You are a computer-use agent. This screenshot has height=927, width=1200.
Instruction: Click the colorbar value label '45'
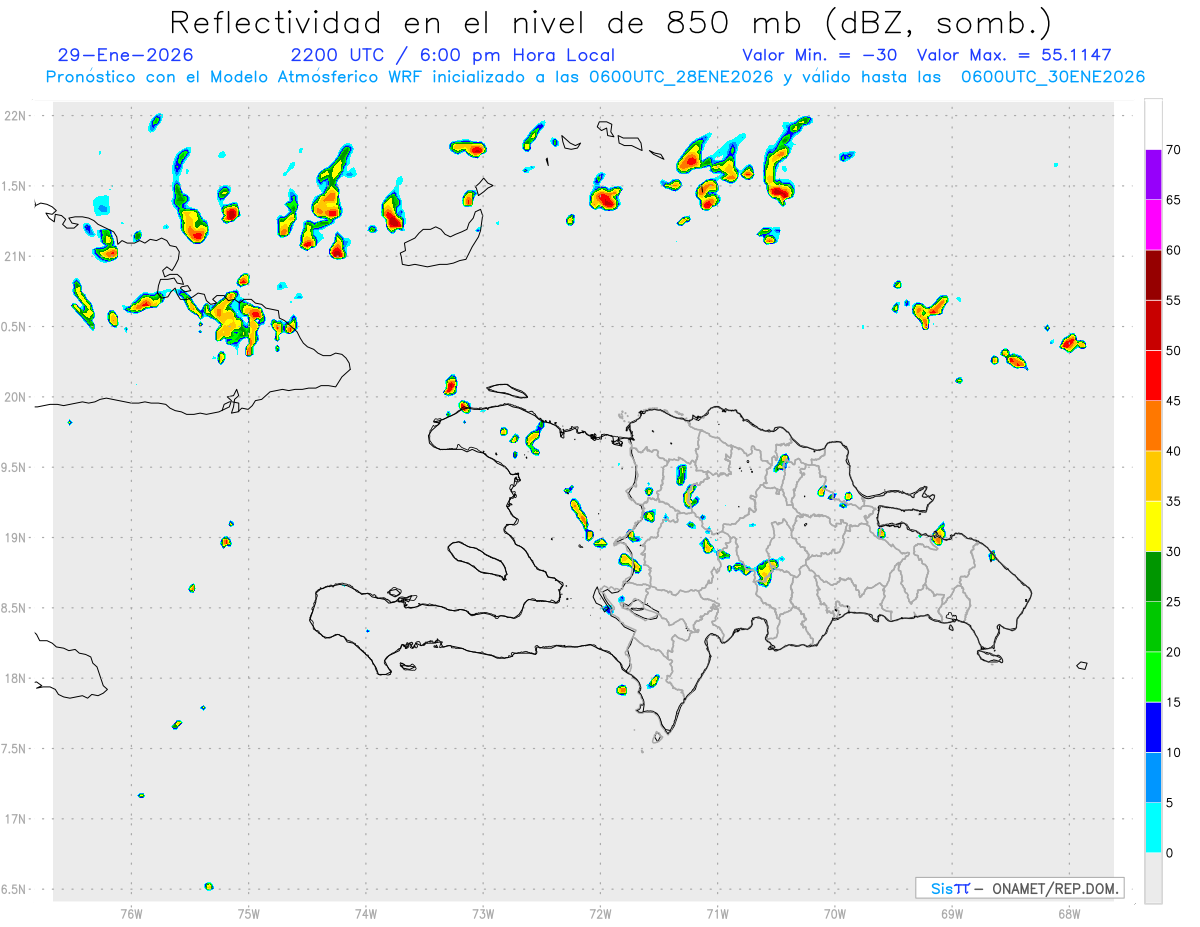click(1174, 401)
